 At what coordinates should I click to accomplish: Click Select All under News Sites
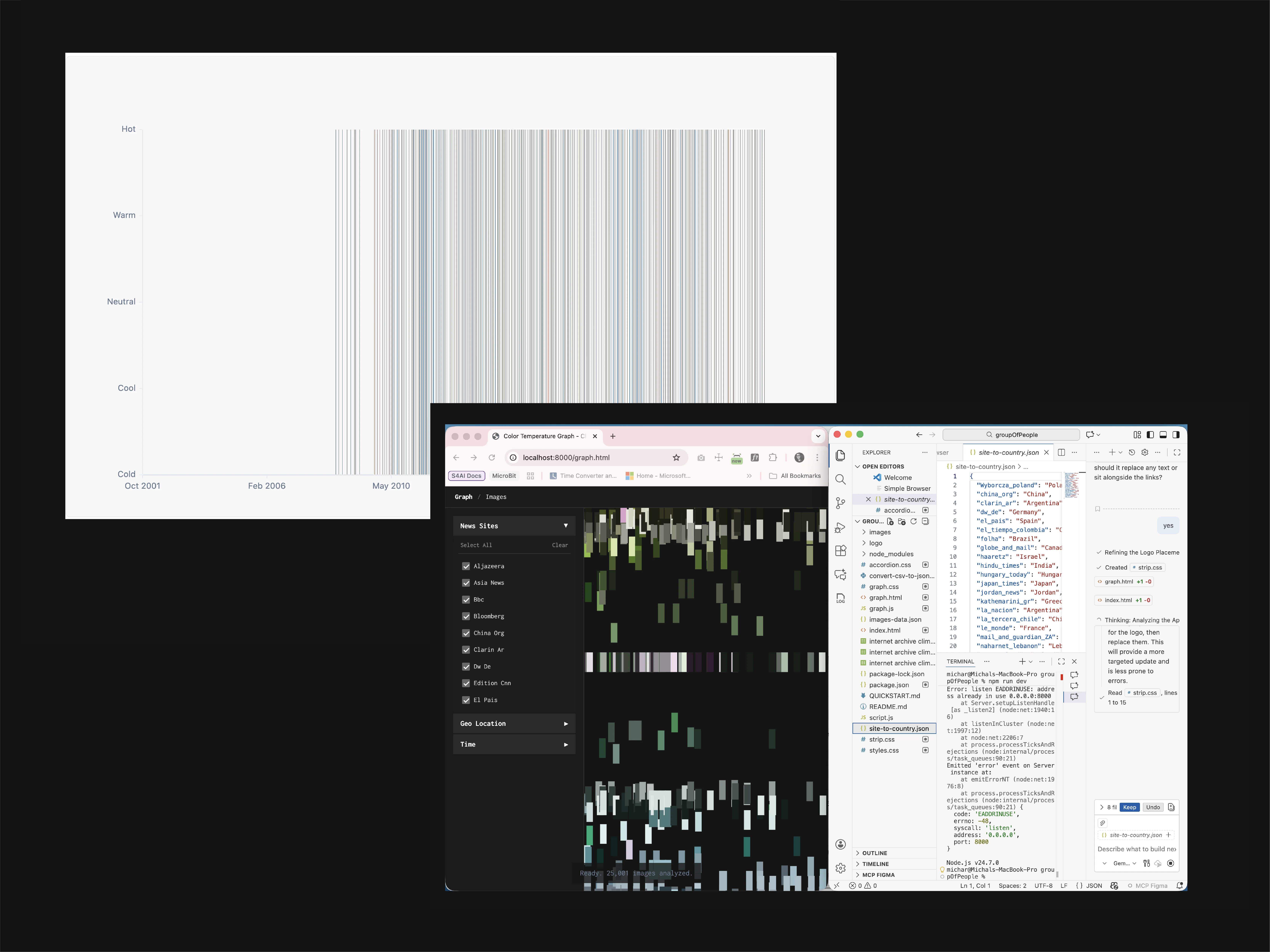476,545
